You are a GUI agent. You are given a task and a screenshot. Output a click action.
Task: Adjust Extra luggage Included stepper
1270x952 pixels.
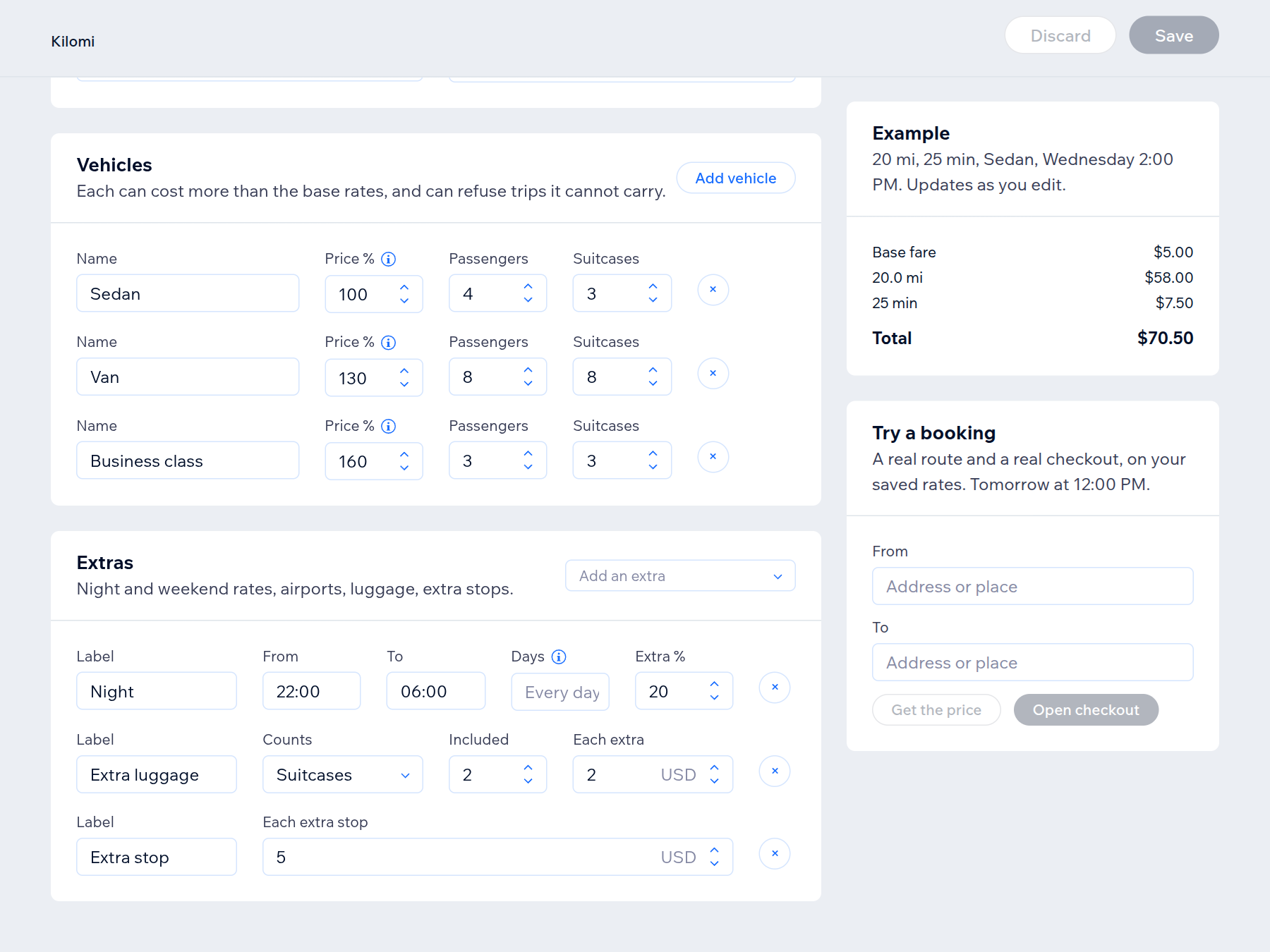click(x=528, y=774)
